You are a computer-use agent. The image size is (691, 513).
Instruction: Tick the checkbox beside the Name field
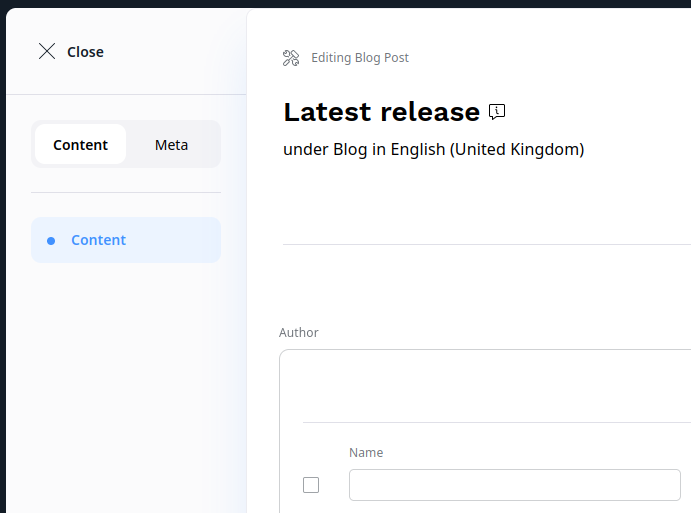[x=311, y=485]
